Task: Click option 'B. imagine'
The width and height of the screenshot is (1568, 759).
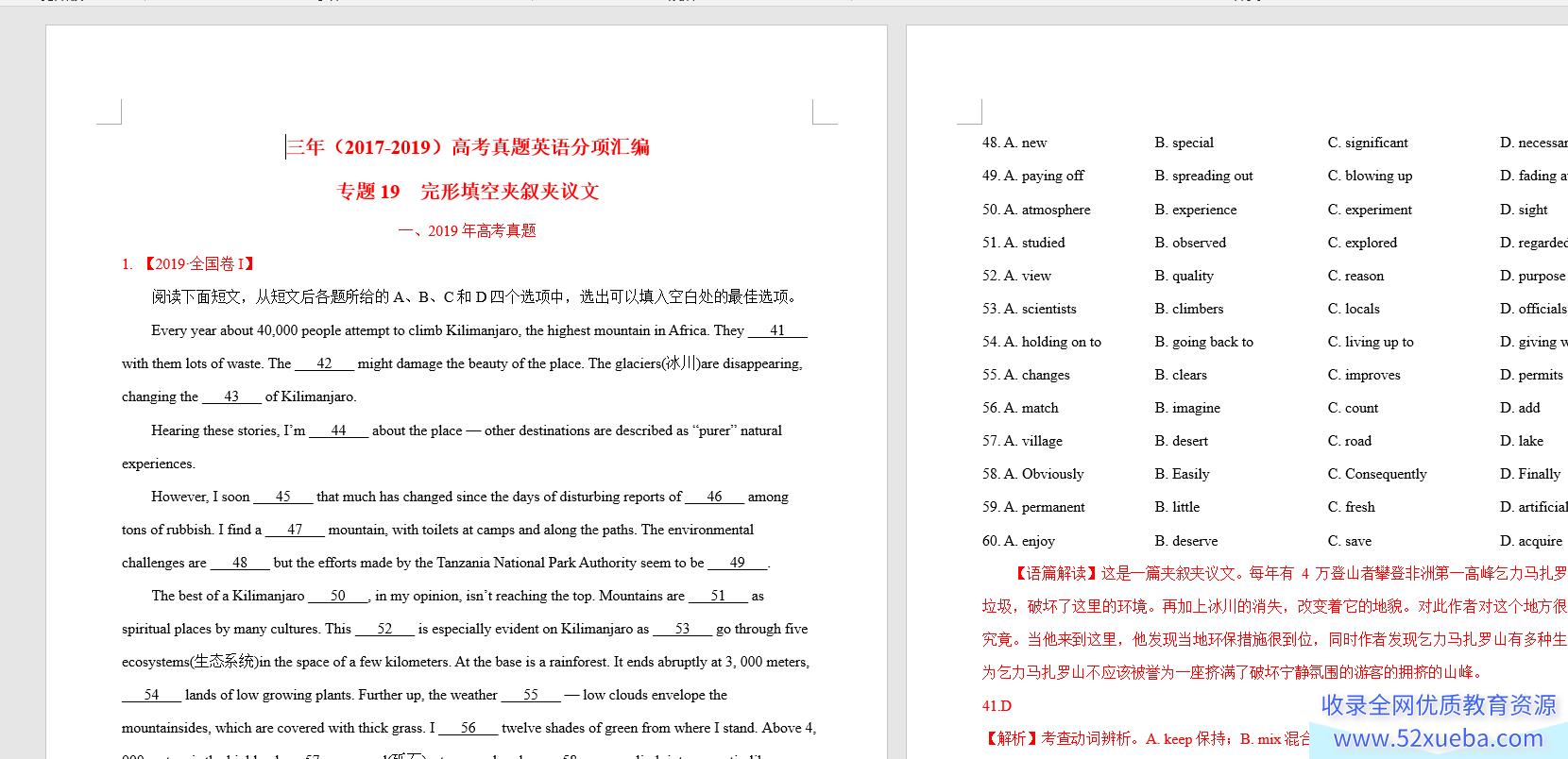Action: (1187, 408)
